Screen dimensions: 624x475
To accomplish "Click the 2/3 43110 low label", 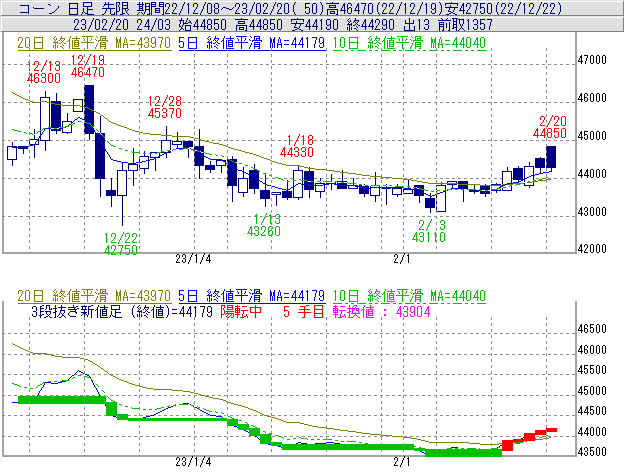I will click(429, 231).
